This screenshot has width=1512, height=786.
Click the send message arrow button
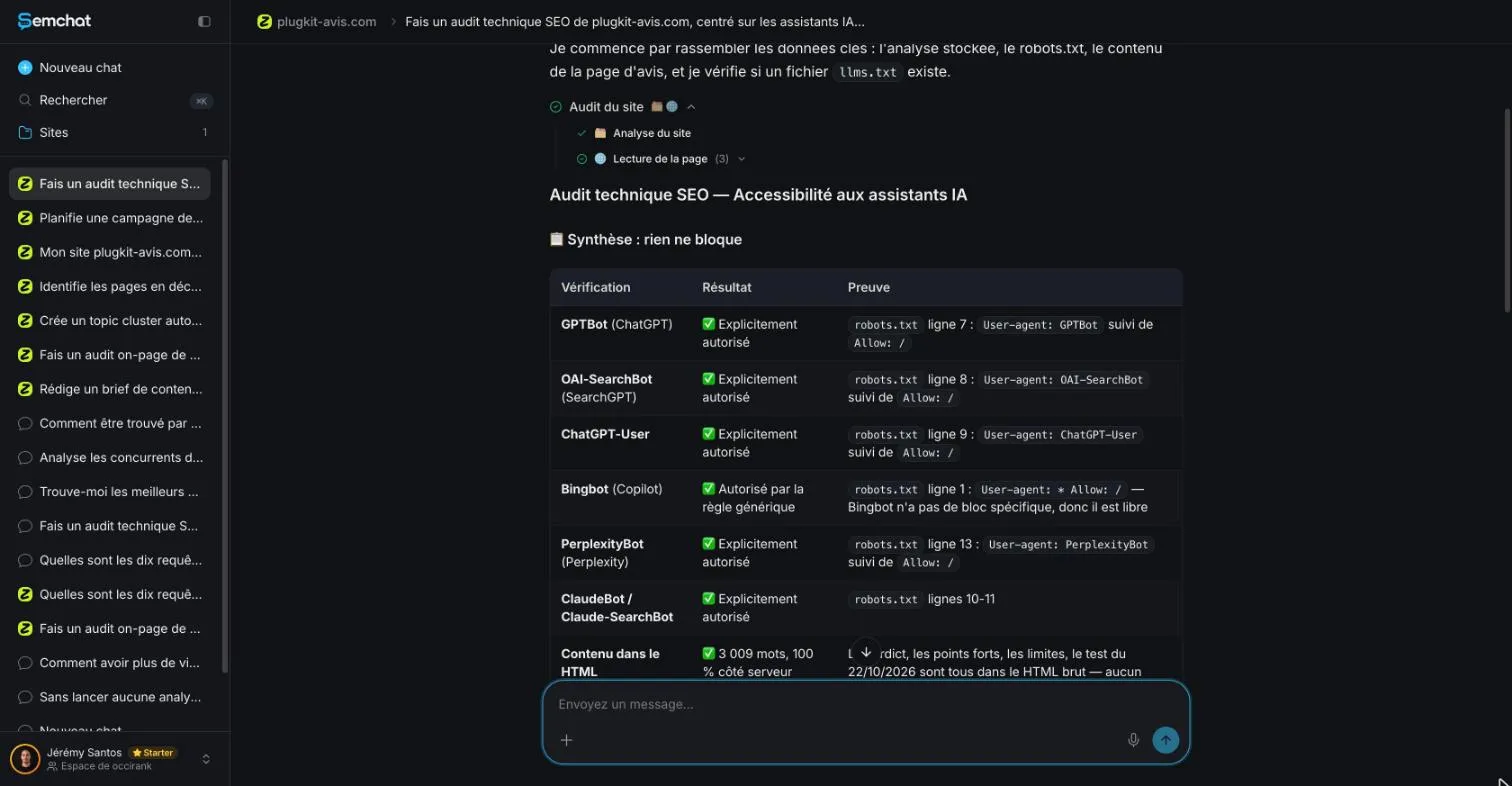click(1166, 740)
